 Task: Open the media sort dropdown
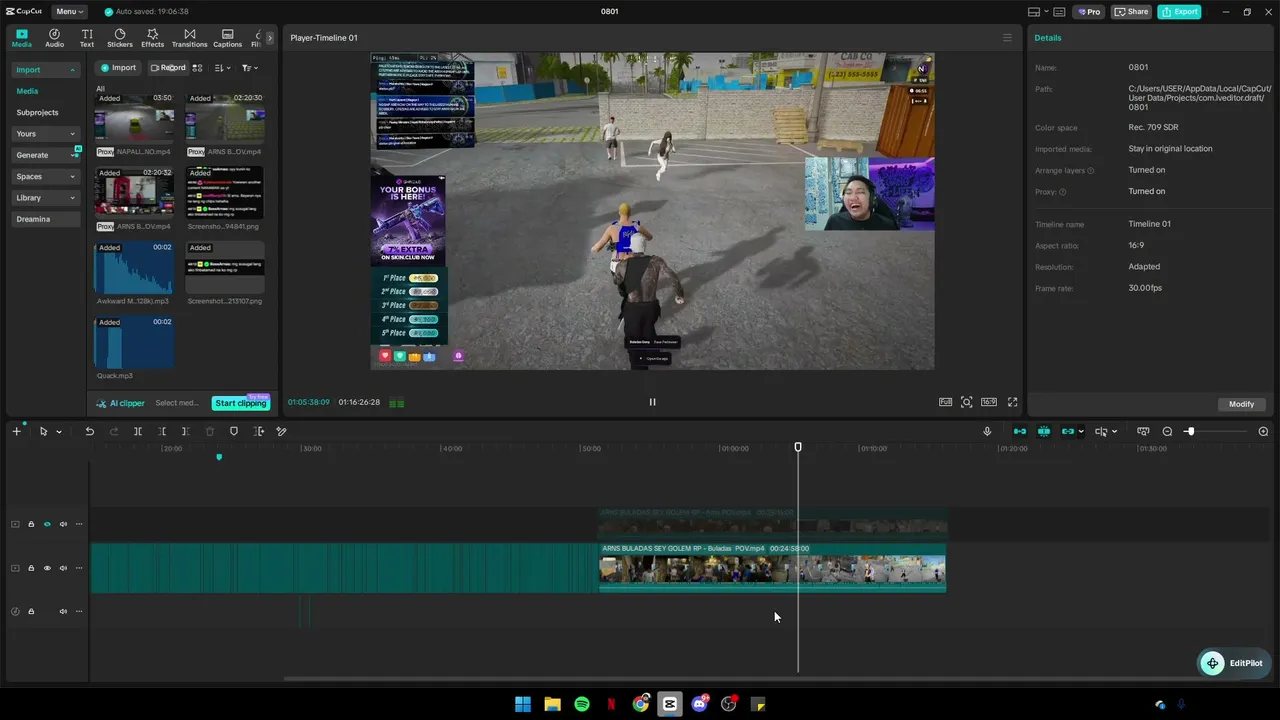coord(223,68)
